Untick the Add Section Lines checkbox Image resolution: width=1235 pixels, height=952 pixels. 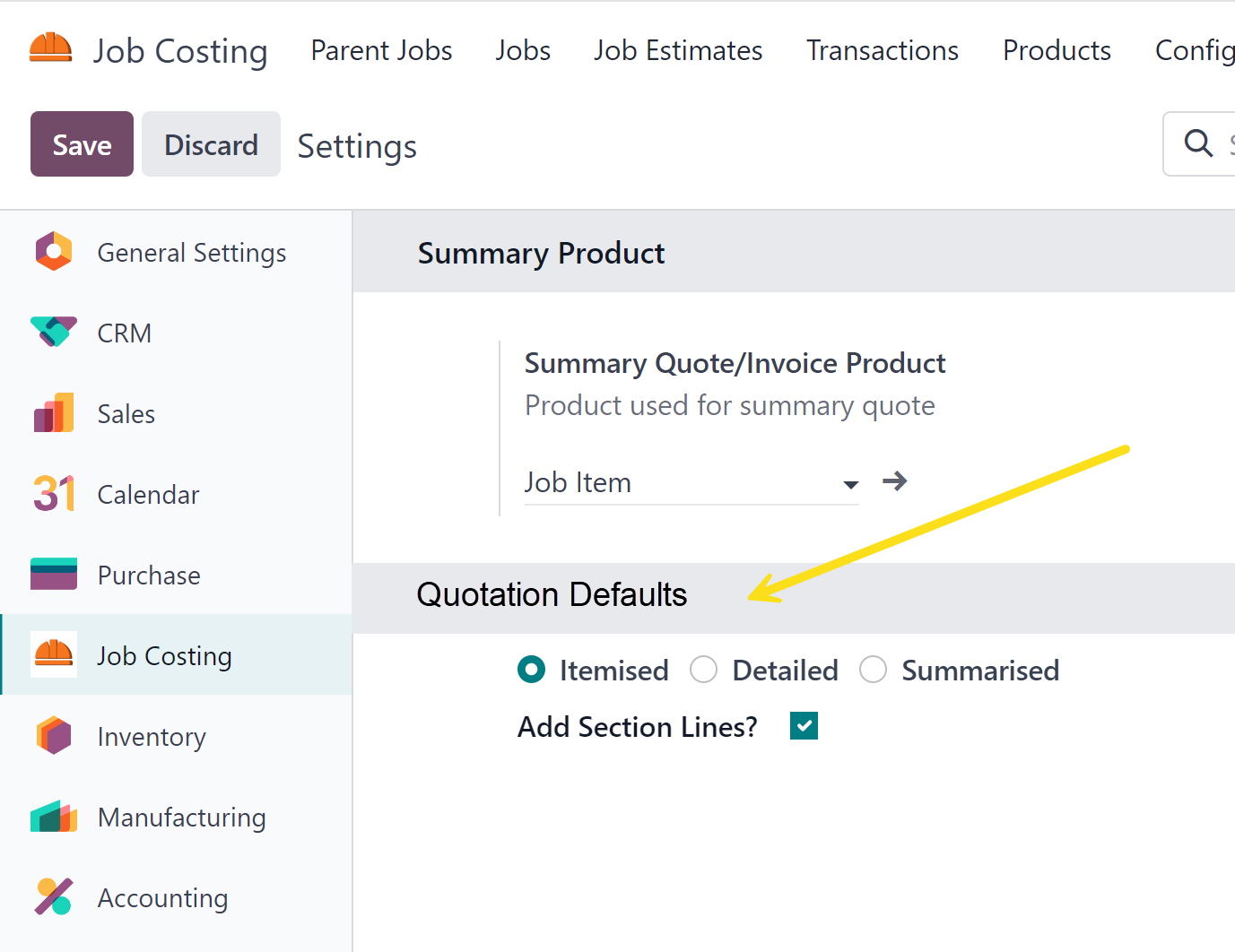[804, 726]
